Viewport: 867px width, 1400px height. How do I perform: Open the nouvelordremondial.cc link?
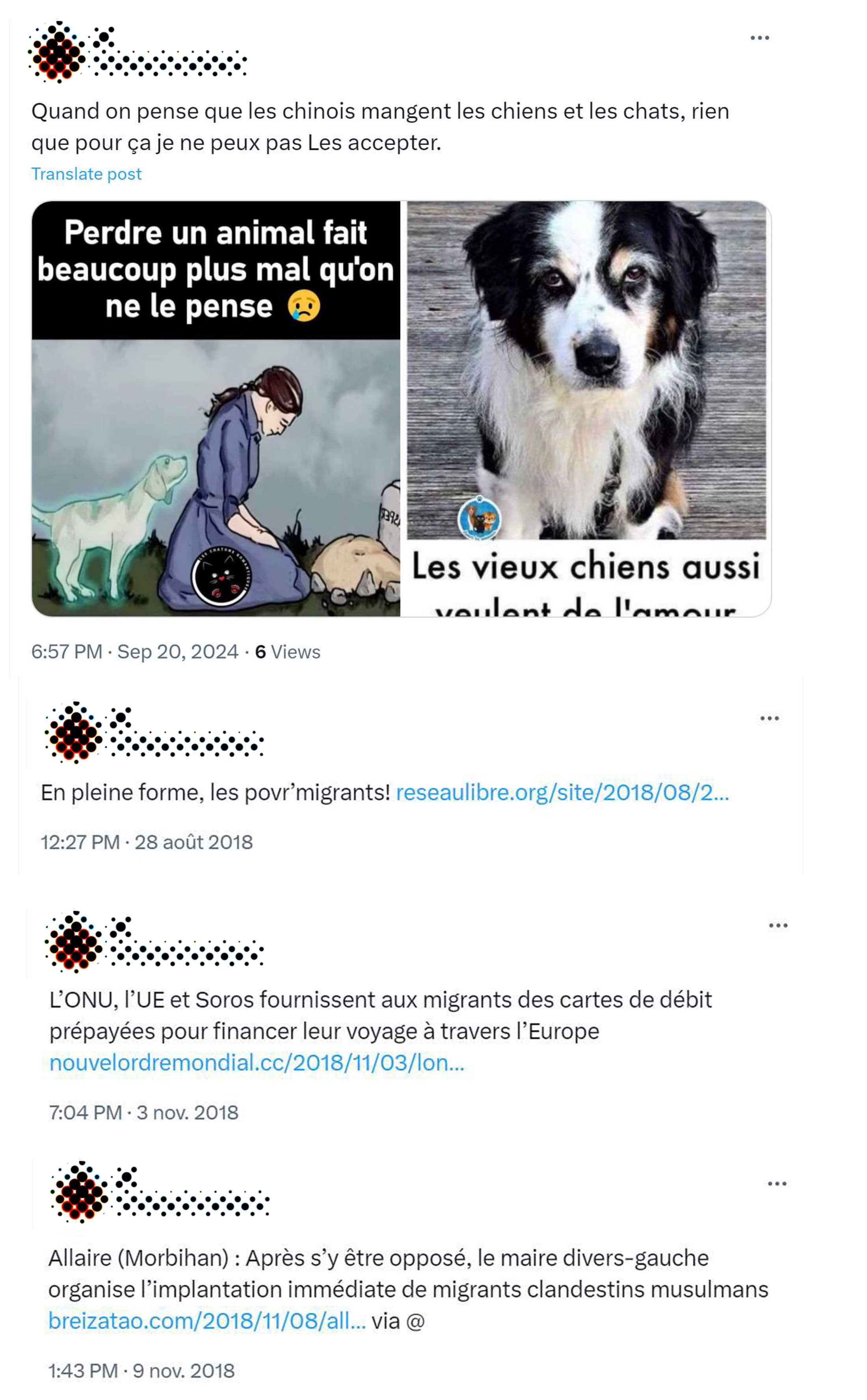[256, 1062]
